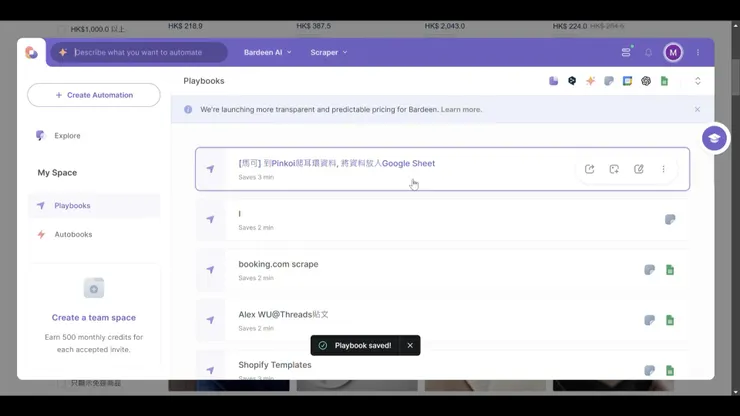Click scraper icon on booking.com row

pyautogui.click(x=649, y=270)
